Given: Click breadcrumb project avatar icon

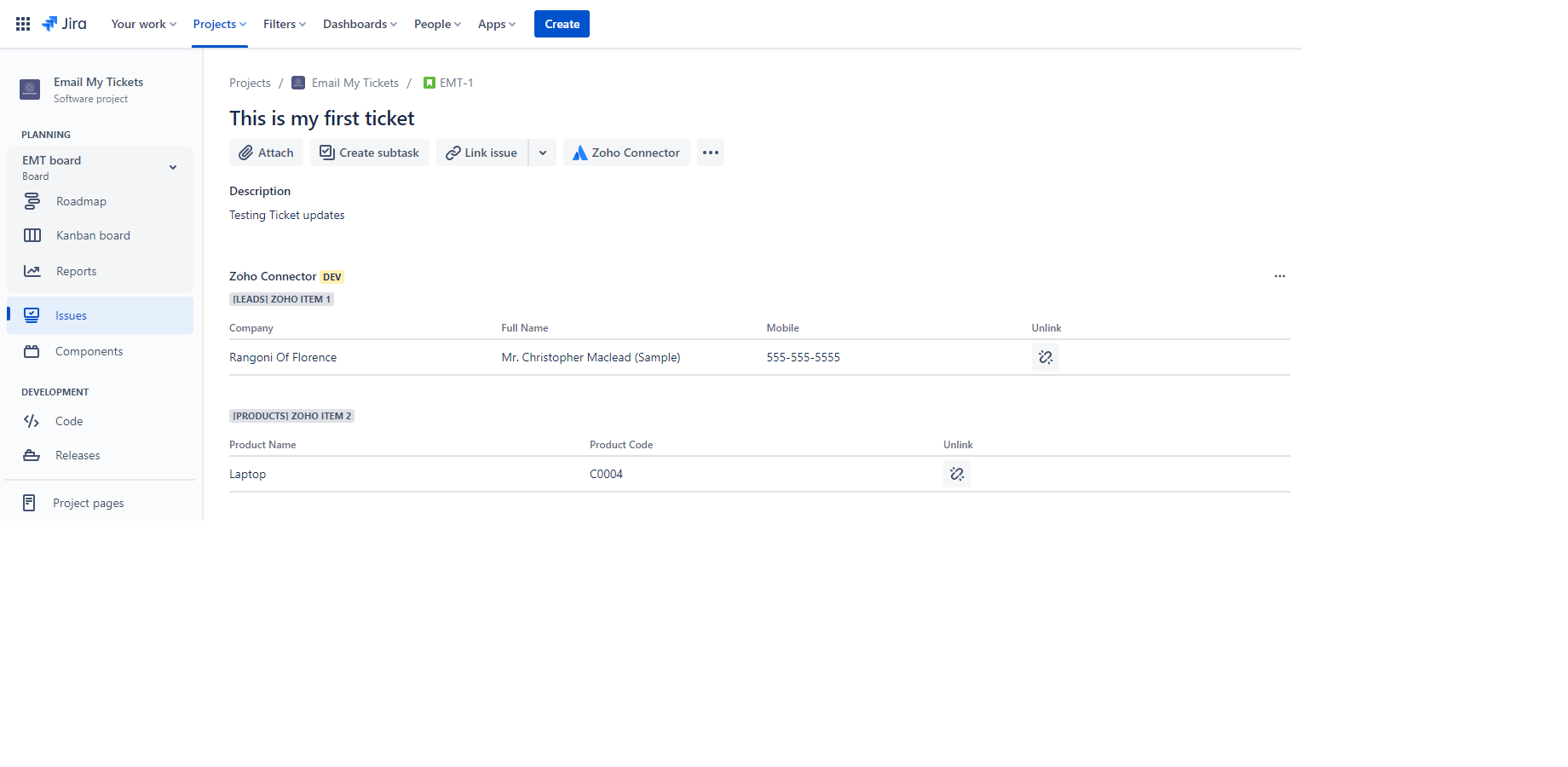Looking at the screenshot, I should [298, 83].
